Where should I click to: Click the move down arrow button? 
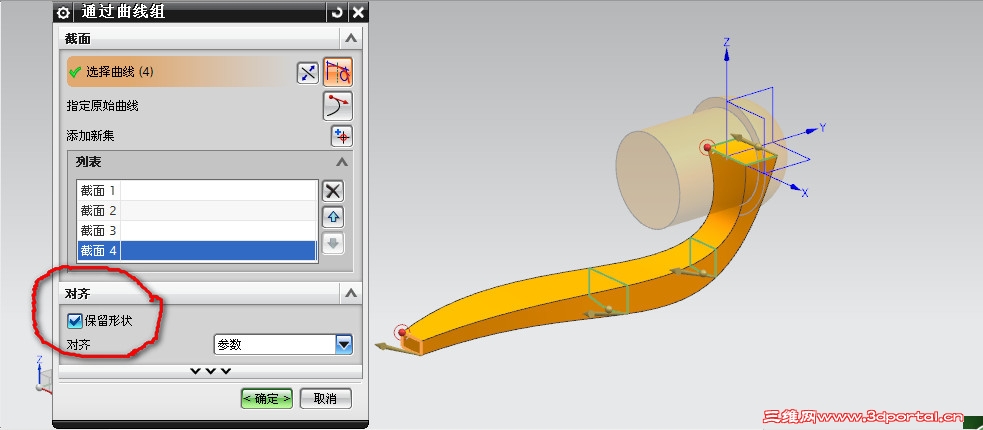pyautogui.click(x=333, y=243)
